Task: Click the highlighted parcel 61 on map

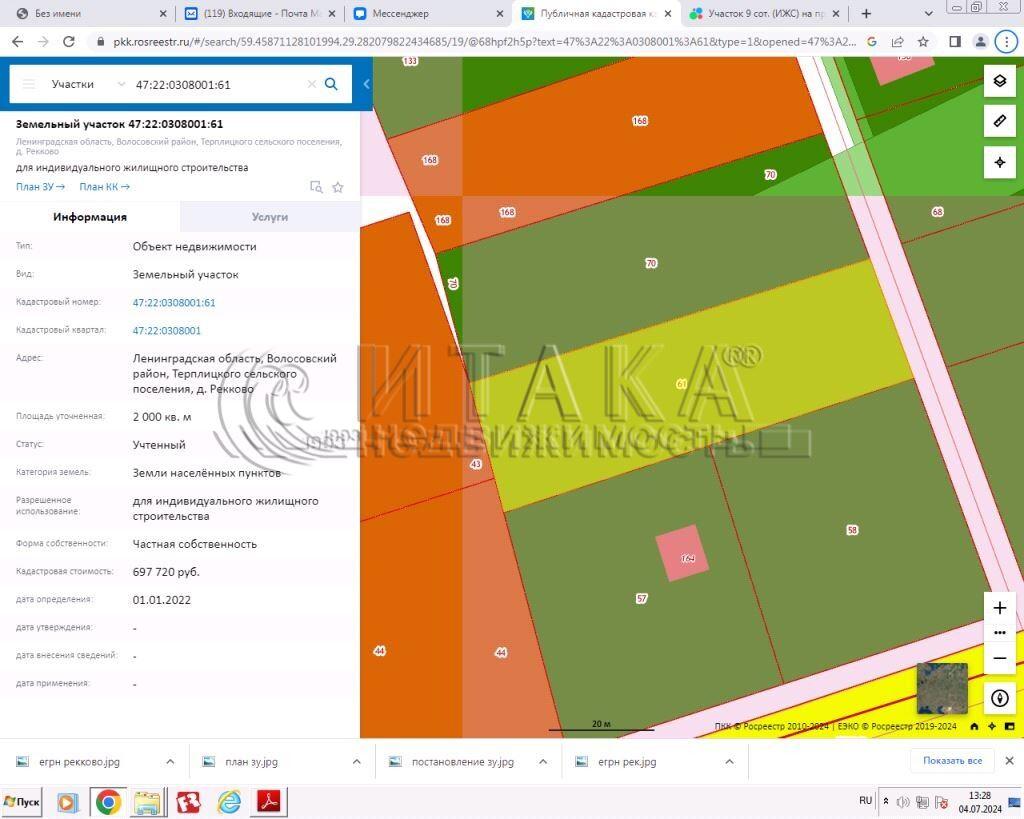Action: [692, 385]
